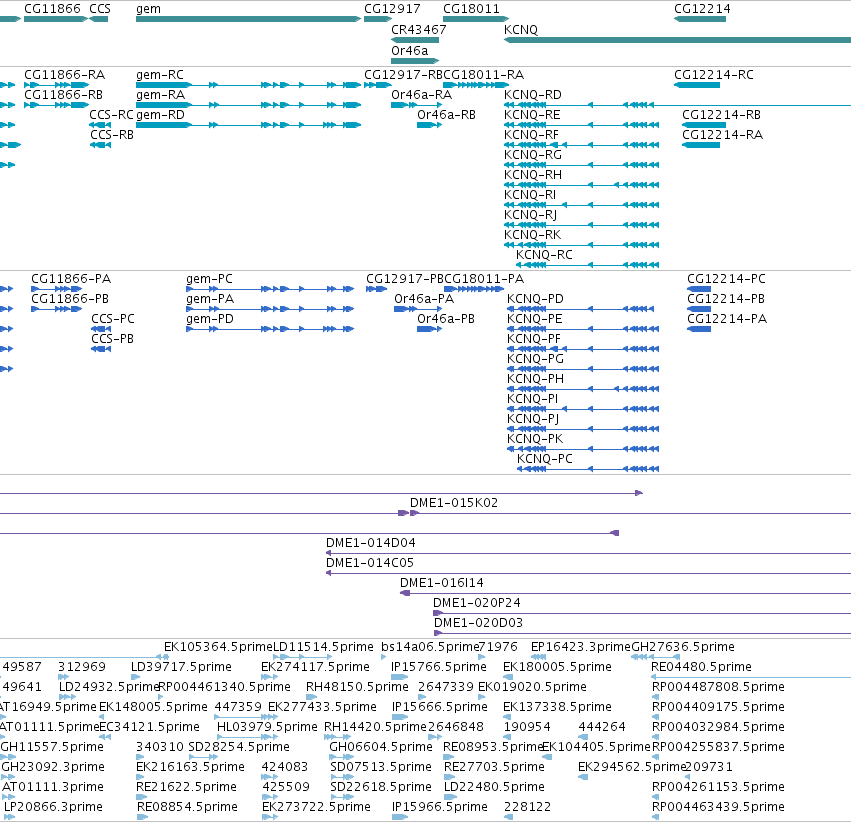Select EST RP004487808.5prime
The width and height of the screenshot is (851, 822).
coord(656,697)
